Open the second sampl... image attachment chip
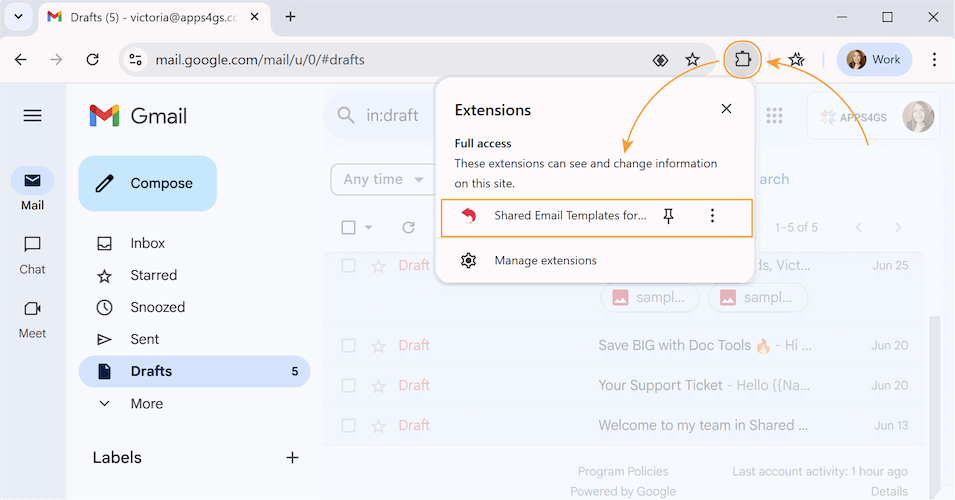The height and width of the screenshot is (500, 955). (758, 298)
